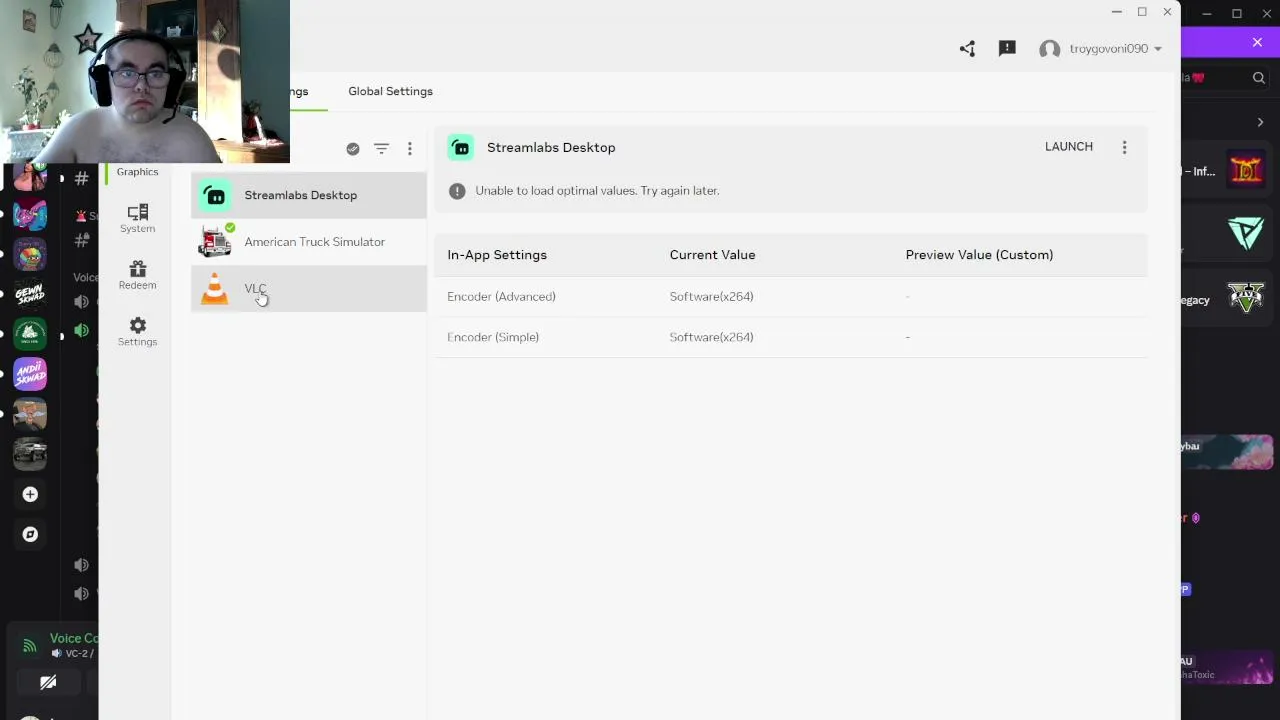The image size is (1280, 720).
Task: Open System section in NVIDIA sidebar
Action: [x=137, y=219]
